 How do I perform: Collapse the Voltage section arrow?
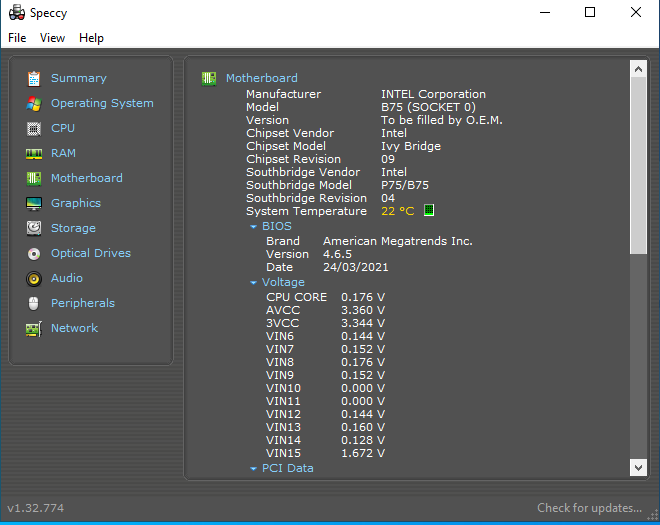(x=253, y=283)
